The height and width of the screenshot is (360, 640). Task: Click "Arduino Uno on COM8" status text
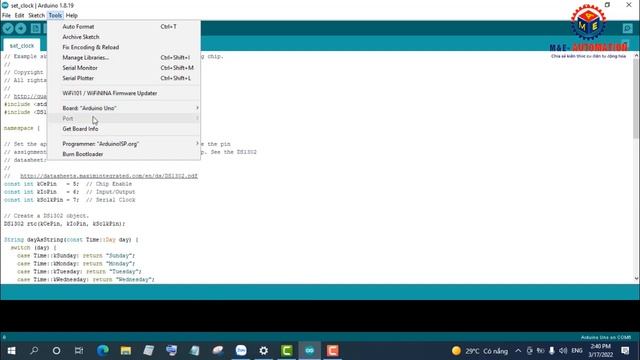click(x=606, y=338)
